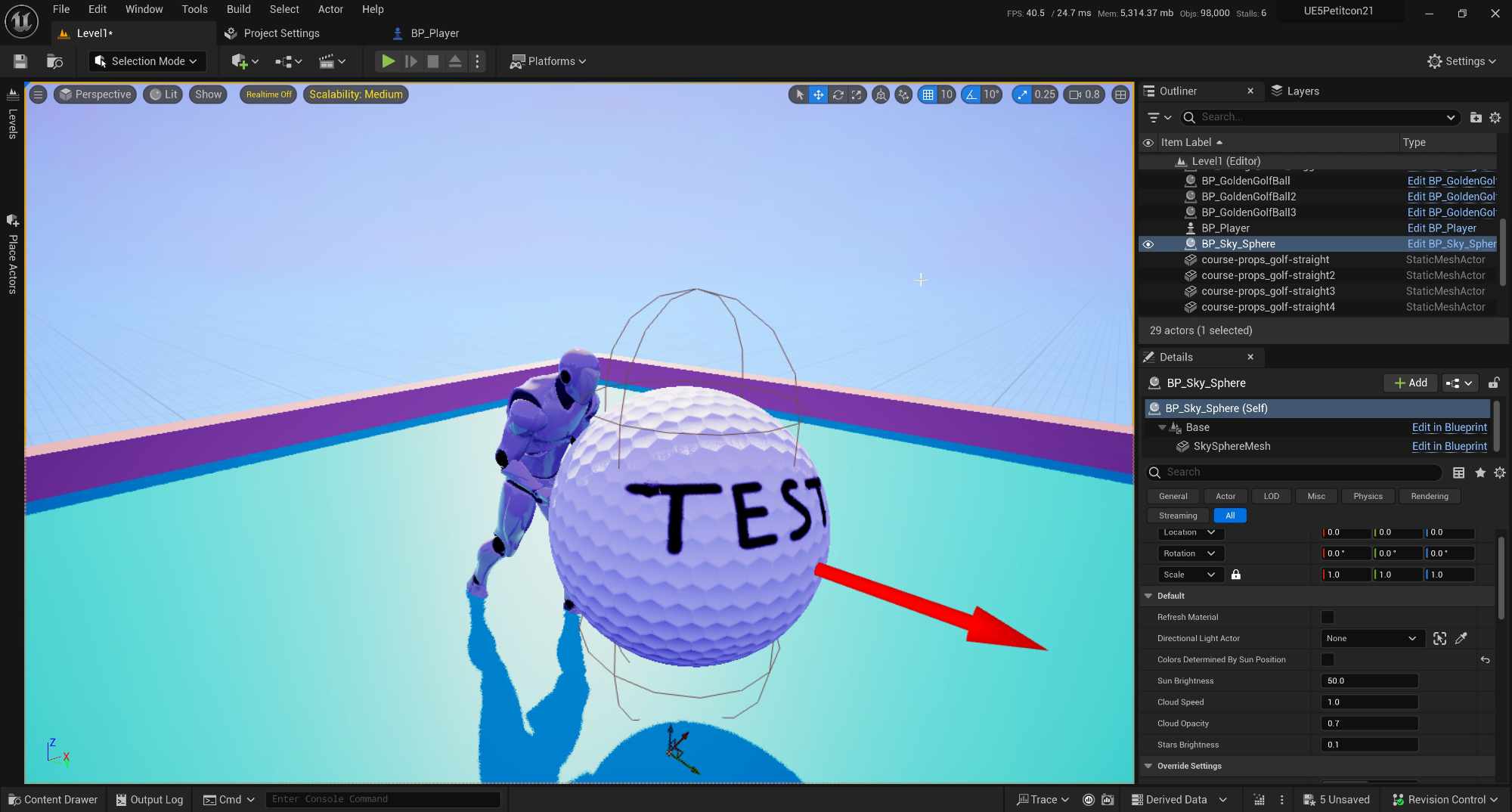1512x812 pixels.
Task: Open the Window menu
Action: point(144,9)
